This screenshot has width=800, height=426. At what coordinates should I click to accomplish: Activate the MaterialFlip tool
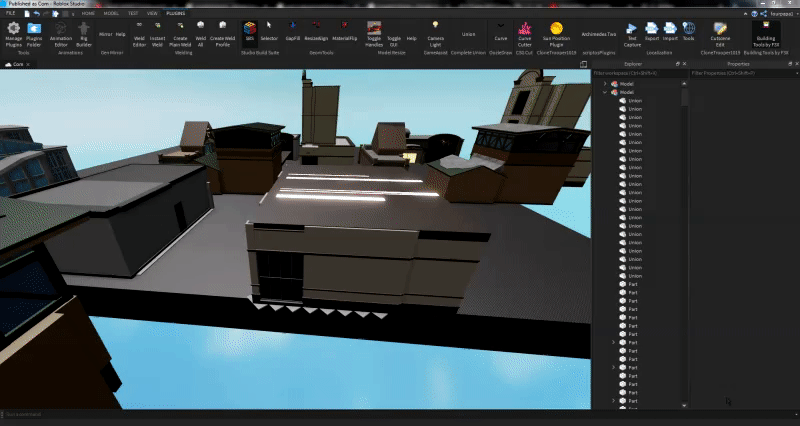(x=344, y=31)
